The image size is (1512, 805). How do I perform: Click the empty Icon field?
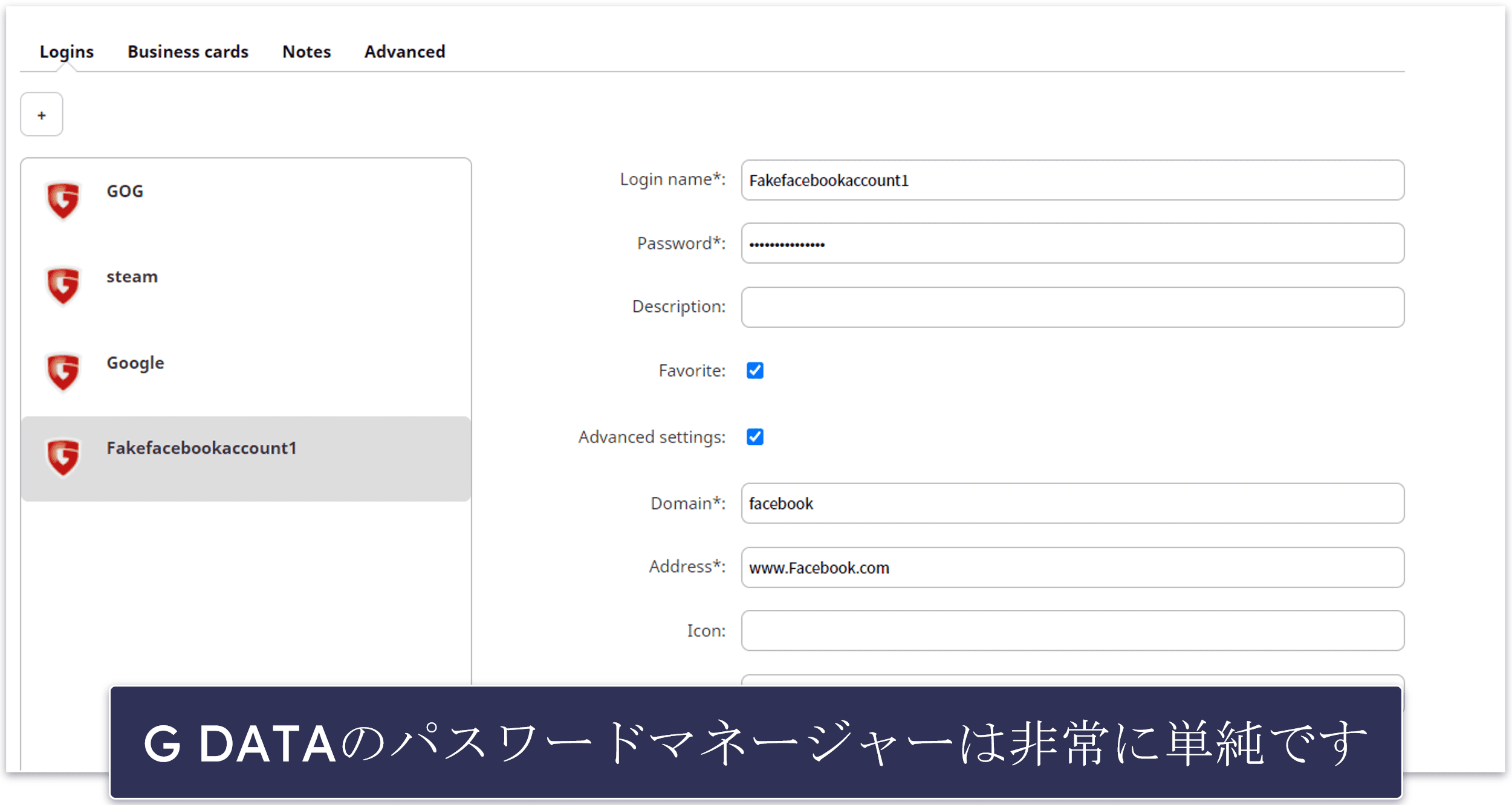[1072, 631]
